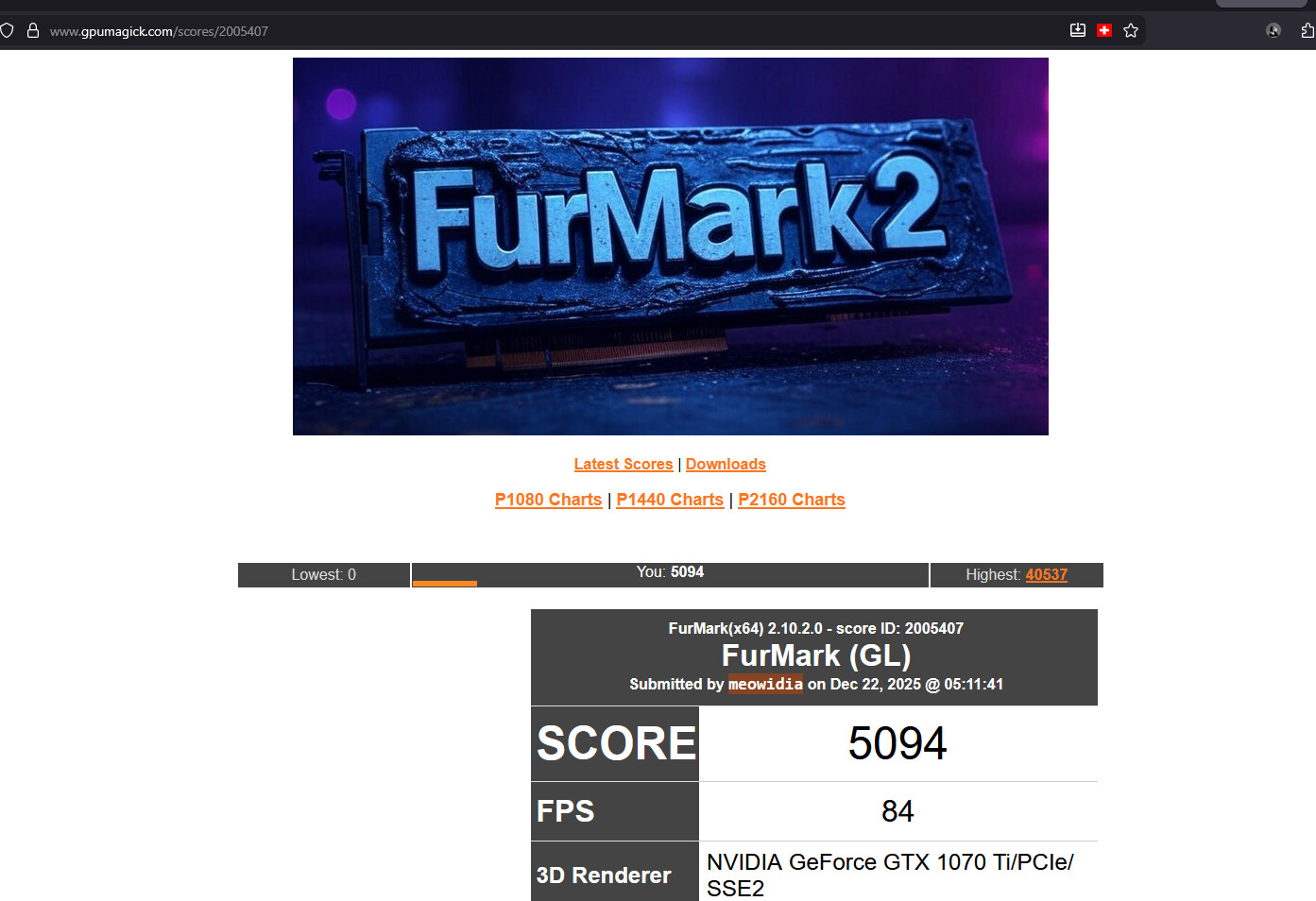Click the score value 5094 cell

point(897,743)
